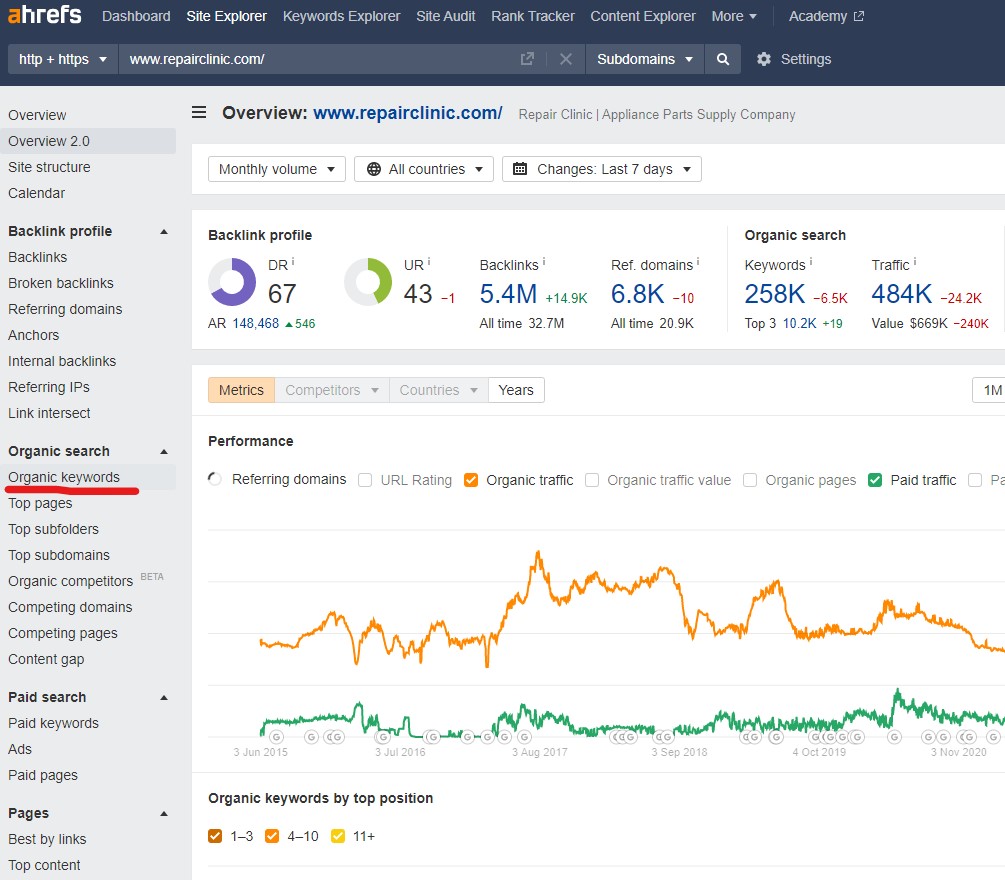
Task: Open Organic keywords in sidebar
Action: 64,477
